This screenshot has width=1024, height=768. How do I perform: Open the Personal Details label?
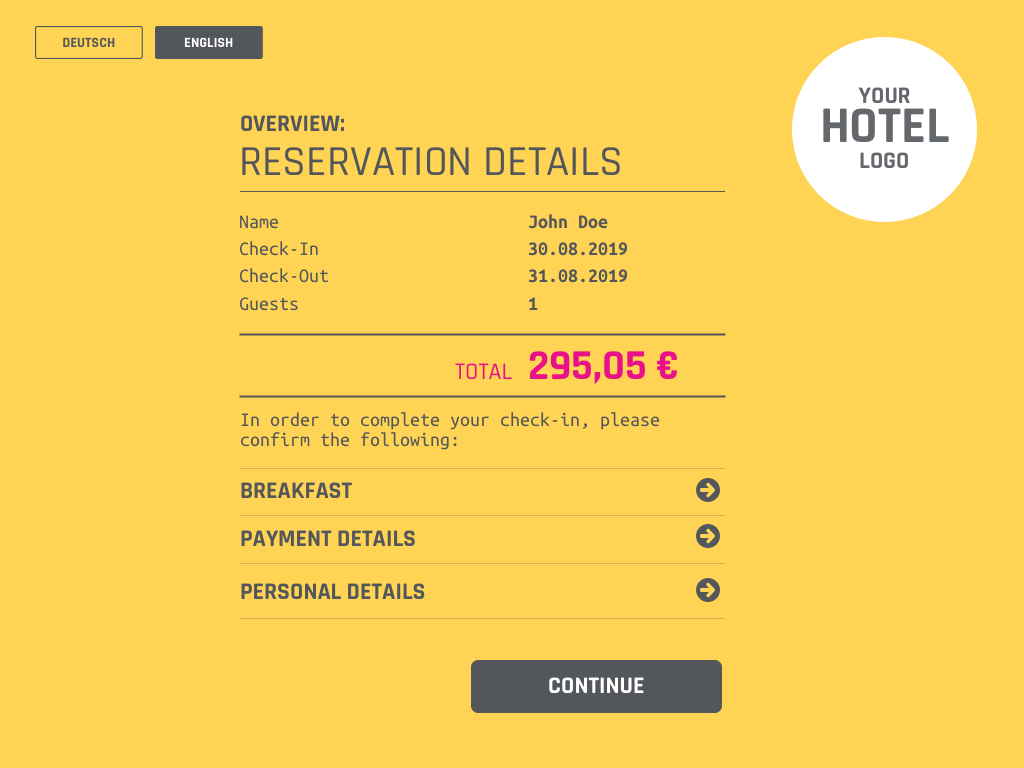click(x=332, y=592)
